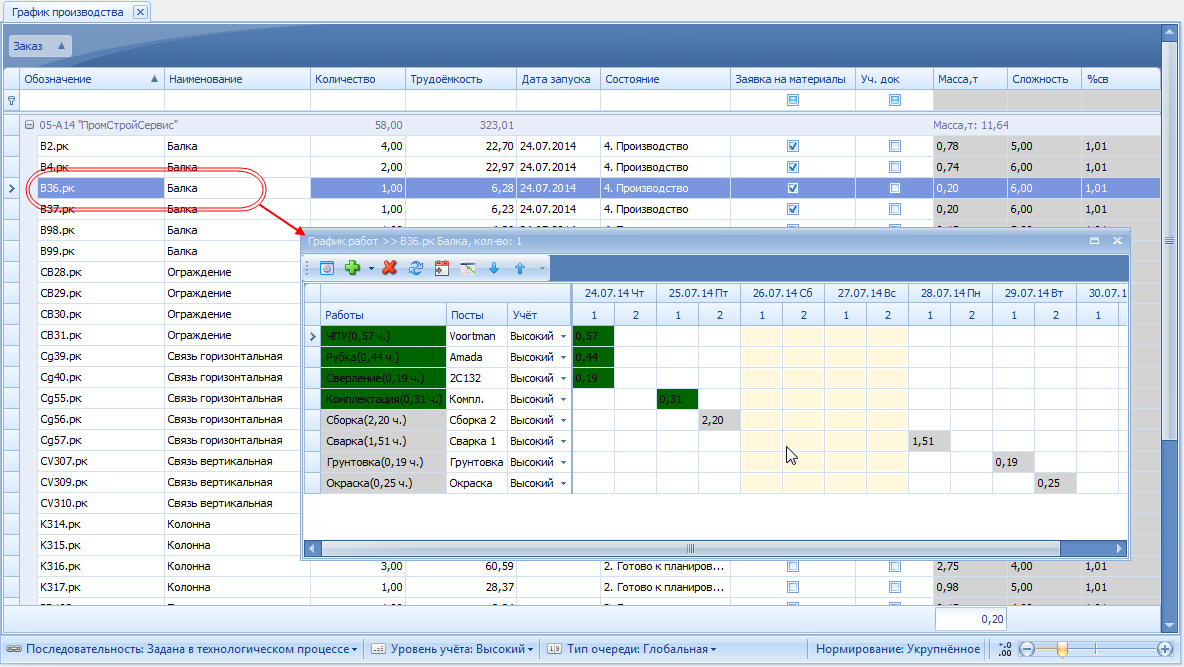The image size is (1184, 667).
Task: Click the blue up arrow icon
Action: 520,268
